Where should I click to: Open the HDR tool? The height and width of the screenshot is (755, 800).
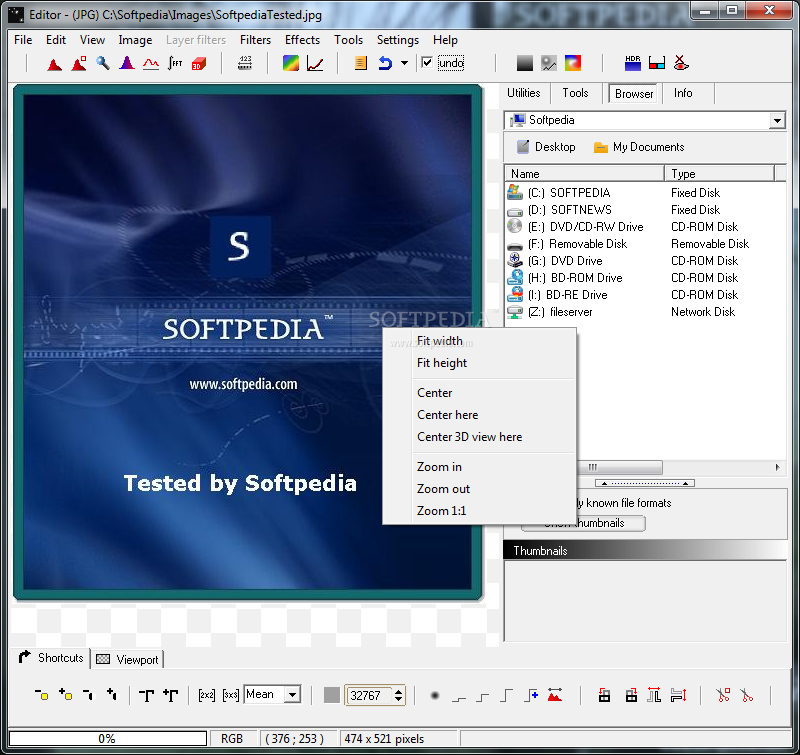coord(633,64)
